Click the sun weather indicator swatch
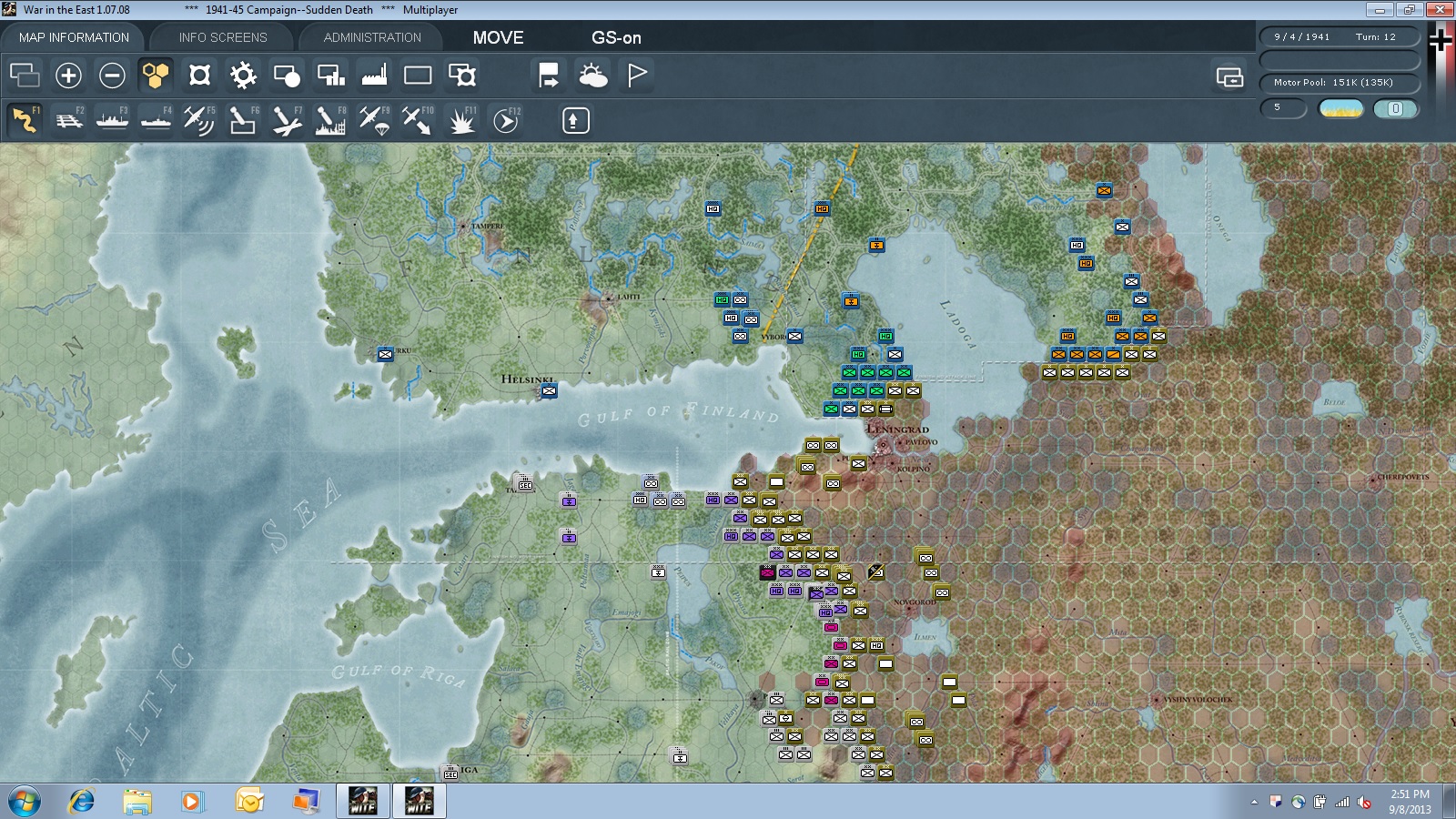The width and height of the screenshot is (1456, 819). 1341,108
